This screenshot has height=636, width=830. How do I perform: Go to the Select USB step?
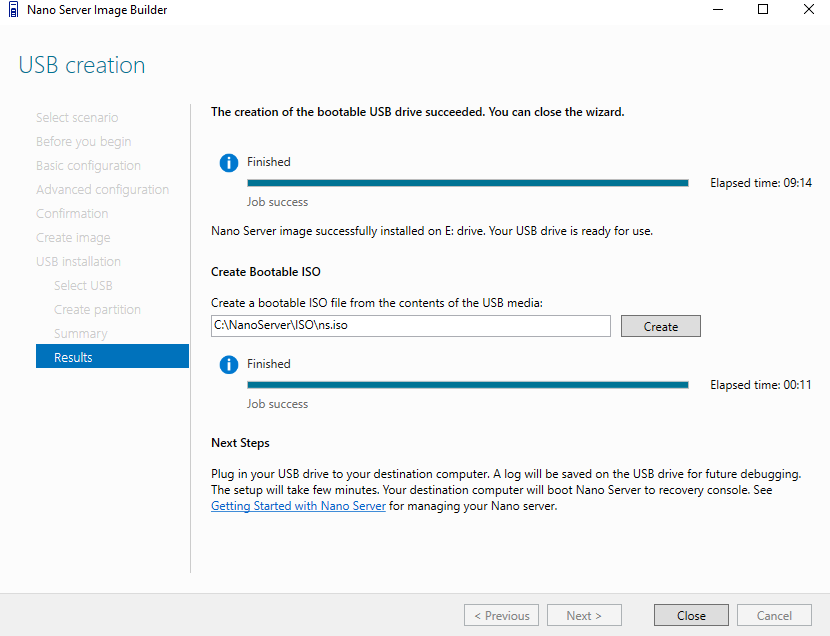click(x=83, y=286)
